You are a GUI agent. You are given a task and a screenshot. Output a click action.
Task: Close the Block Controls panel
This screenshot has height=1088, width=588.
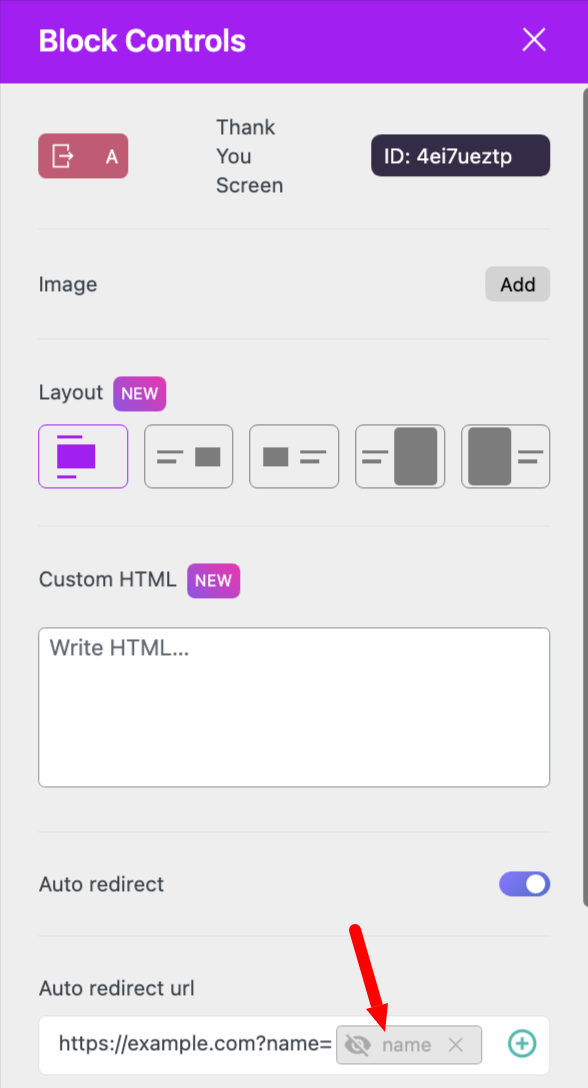coord(534,40)
